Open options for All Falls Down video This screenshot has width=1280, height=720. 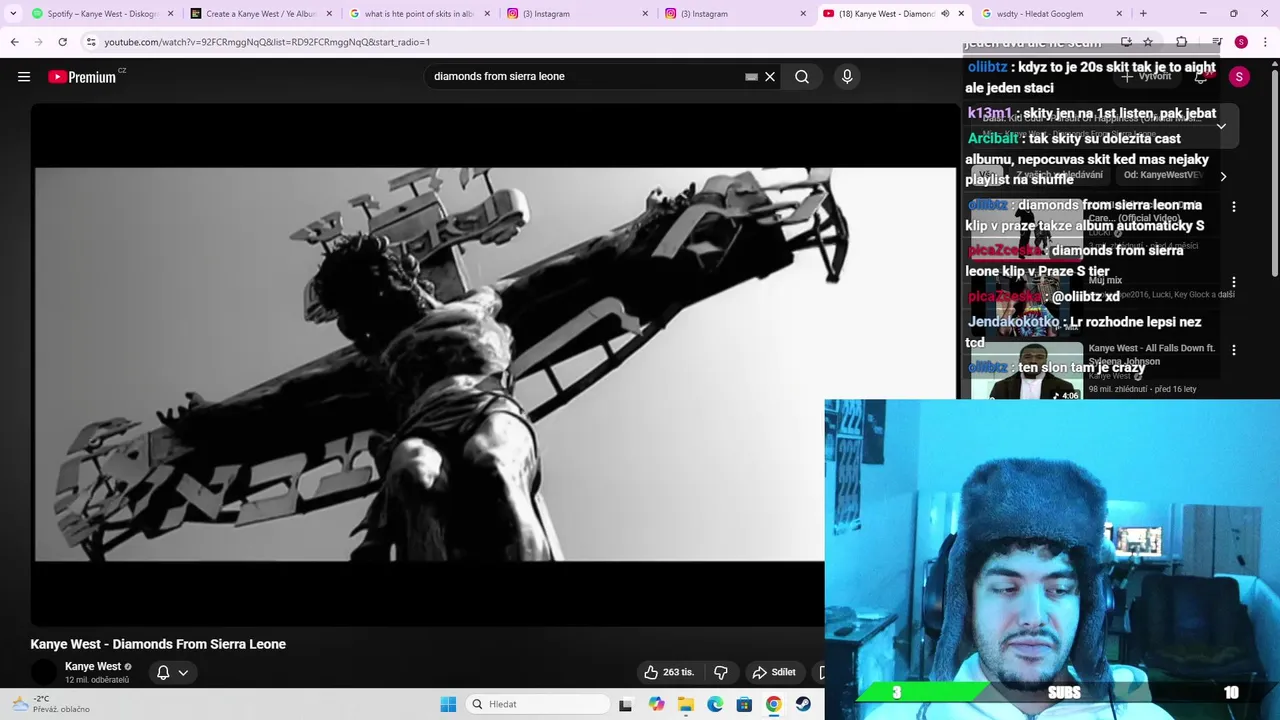(1233, 350)
